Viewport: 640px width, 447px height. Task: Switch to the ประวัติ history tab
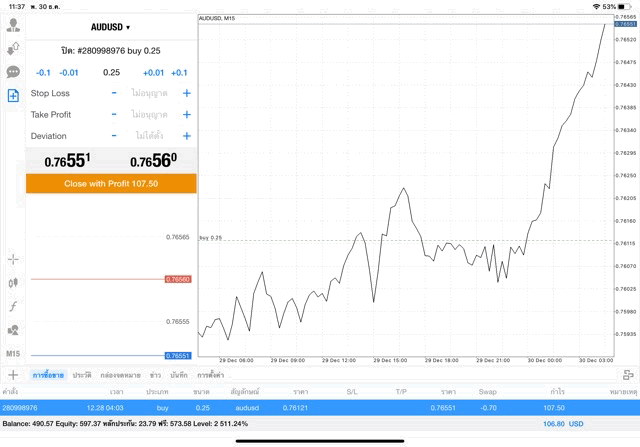pyautogui.click(x=82, y=375)
